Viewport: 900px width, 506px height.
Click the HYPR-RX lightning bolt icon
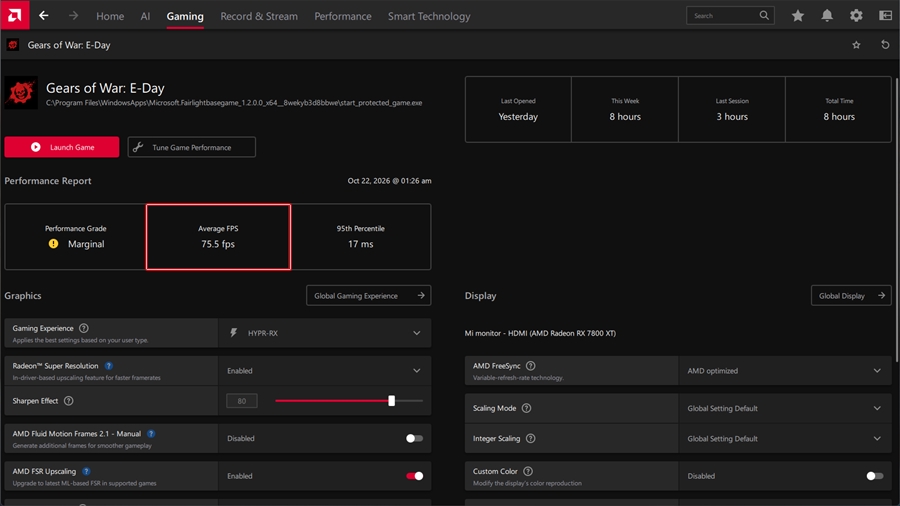(x=234, y=333)
